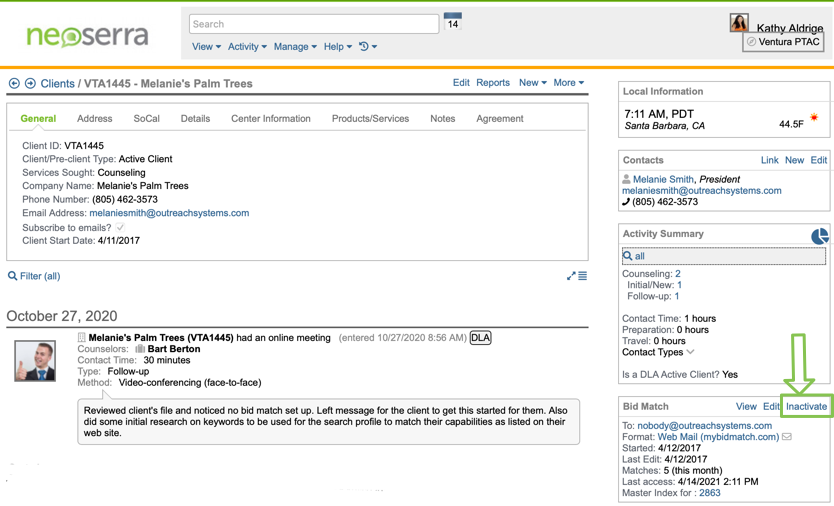The image size is (834, 506).
Task: Open the recent history dropdown
Action: coord(368,47)
